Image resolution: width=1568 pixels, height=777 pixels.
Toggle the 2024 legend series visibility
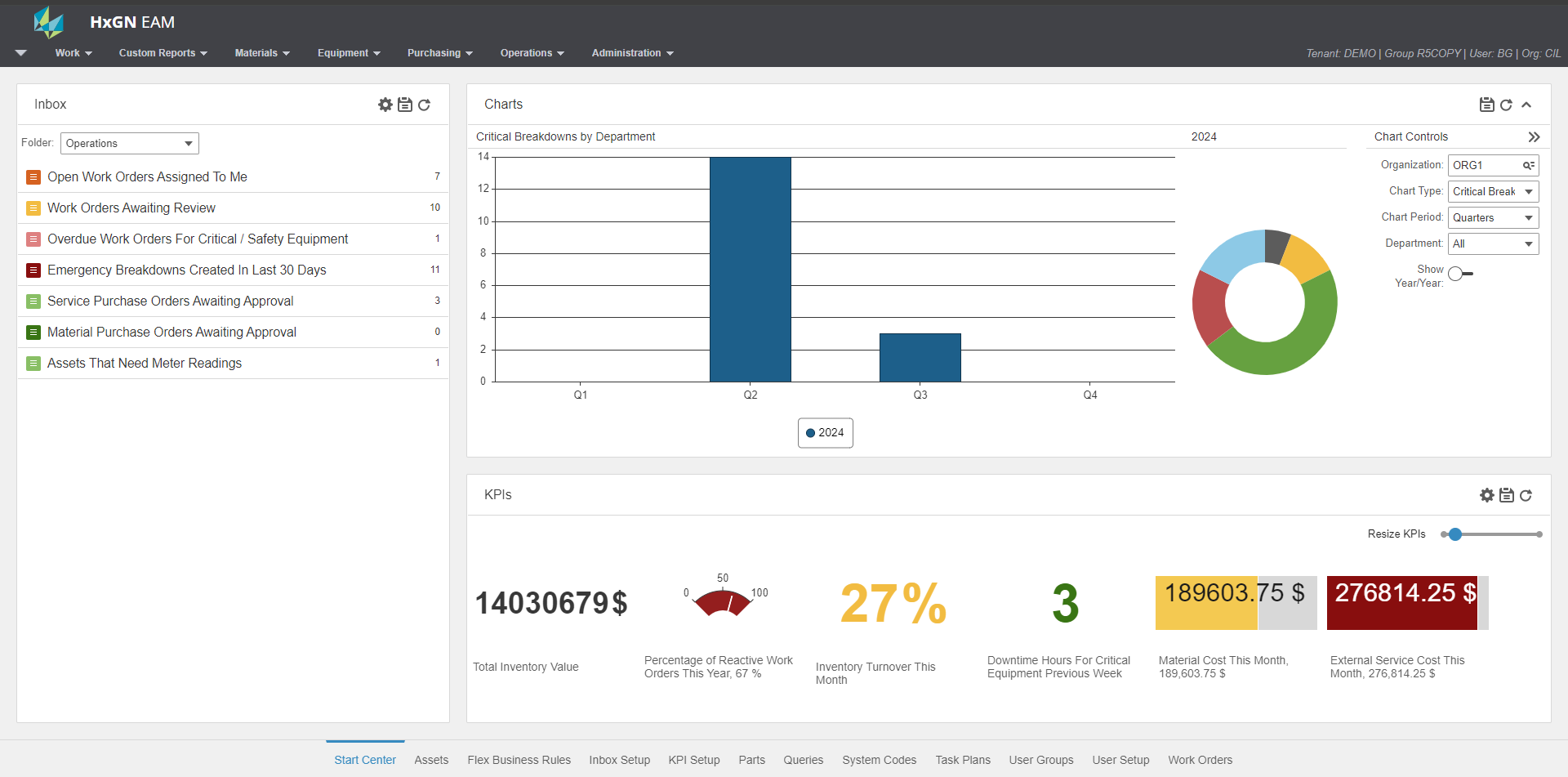(x=825, y=433)
